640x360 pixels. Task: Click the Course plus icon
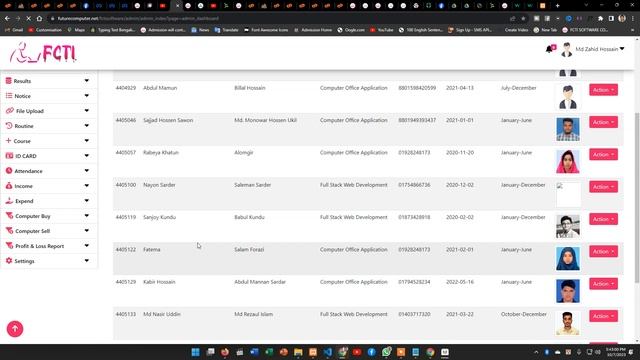(8, 140)
